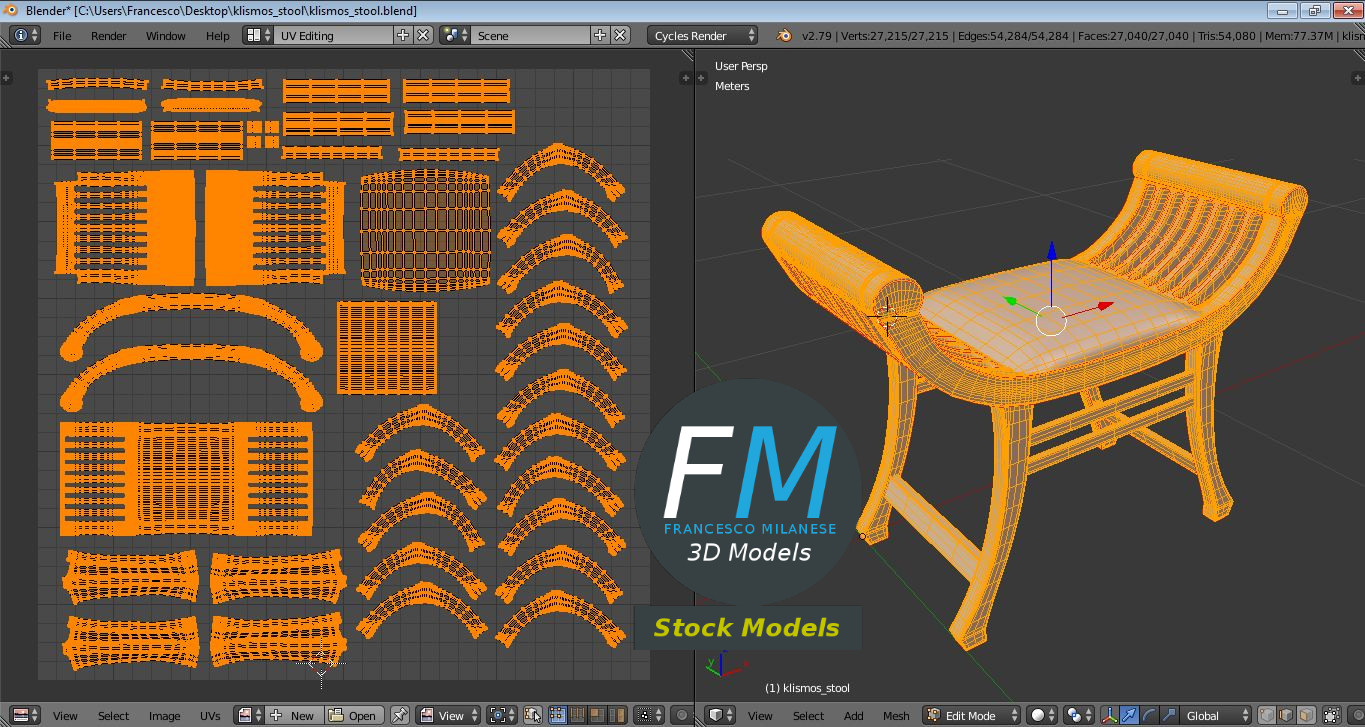The image size is (1365, 727).
Task: Open the Cycles Render engine dropdown
Action: [x=703, y=35]
